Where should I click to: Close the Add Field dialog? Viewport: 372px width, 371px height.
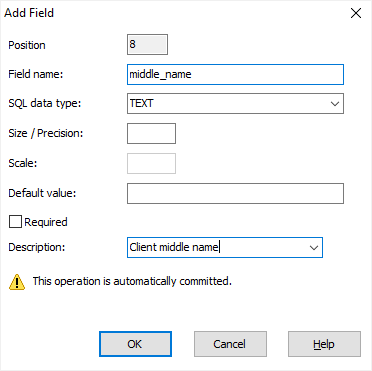pyautogui.click(x=356, y=13)
